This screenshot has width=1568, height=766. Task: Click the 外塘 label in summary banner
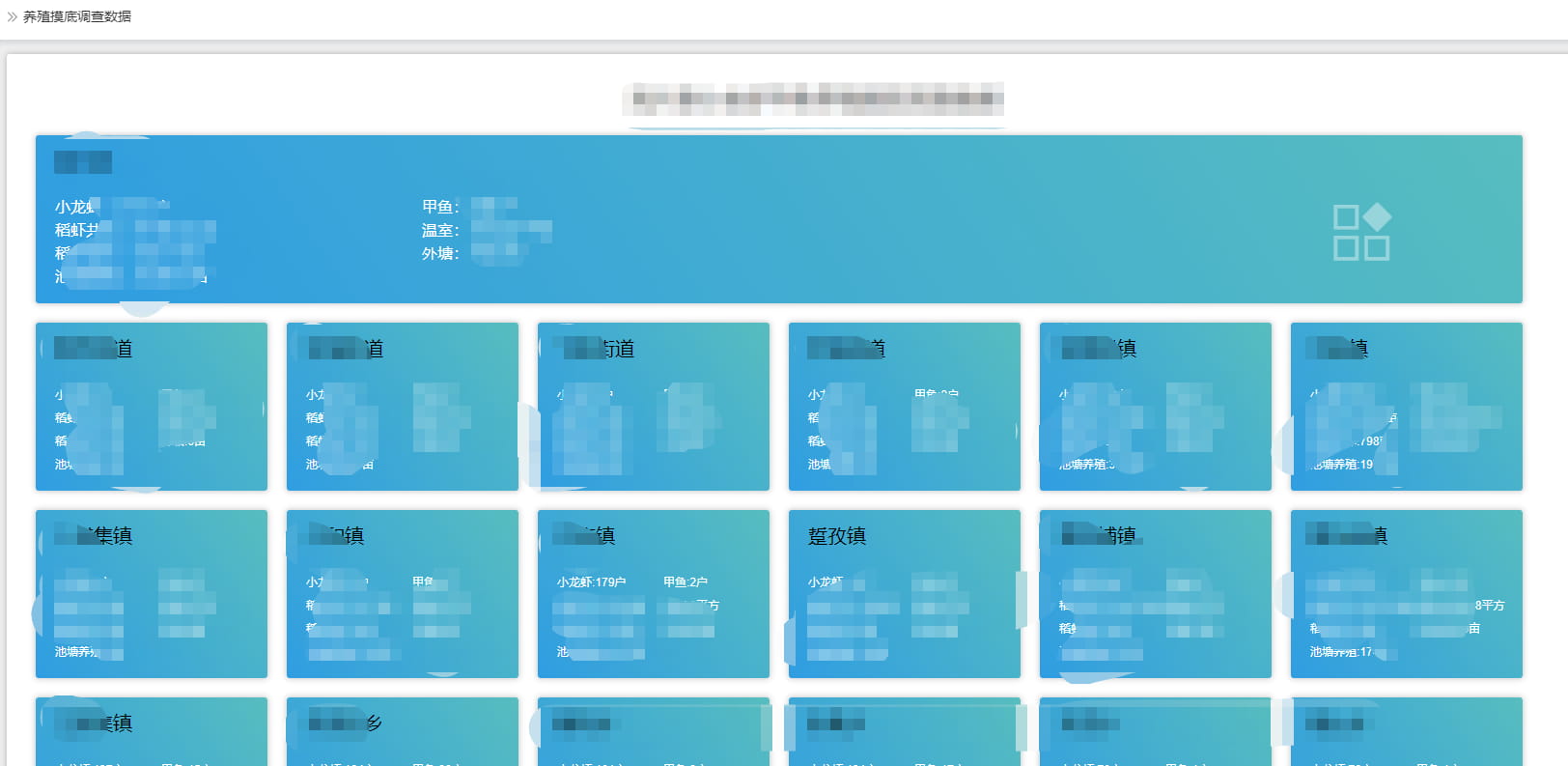(x=439, y=253)
